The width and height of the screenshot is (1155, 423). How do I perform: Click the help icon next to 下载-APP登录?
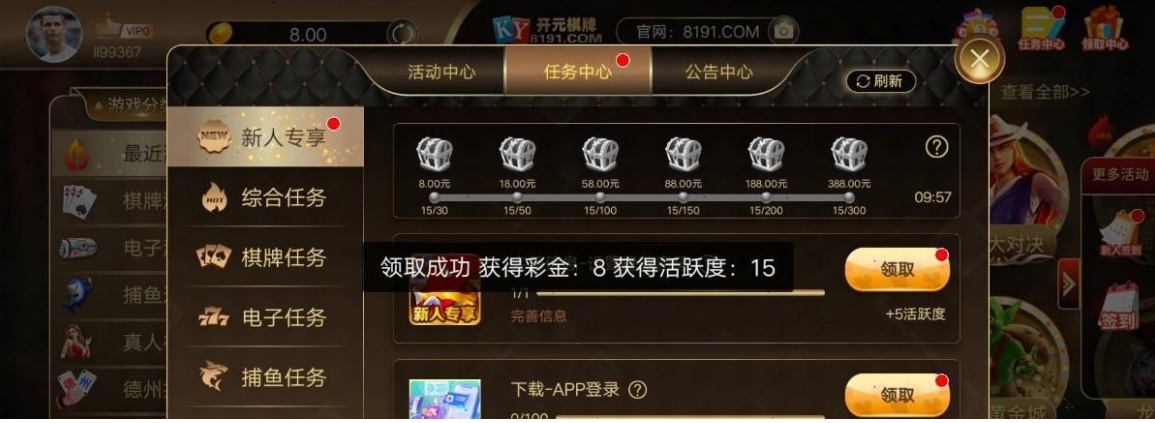tap(638, 390)
